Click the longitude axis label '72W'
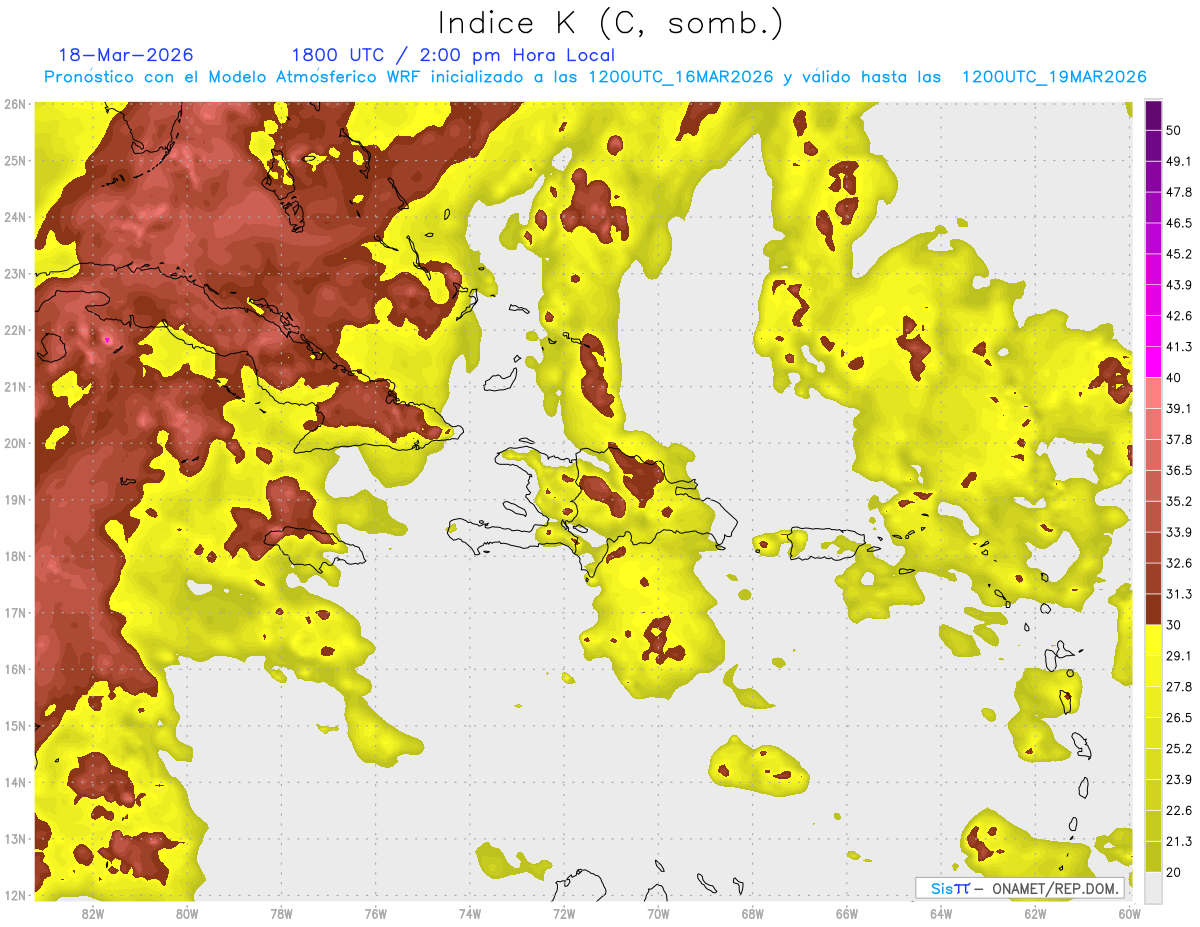Screen dimensions: 1200x927 (564, 914)
